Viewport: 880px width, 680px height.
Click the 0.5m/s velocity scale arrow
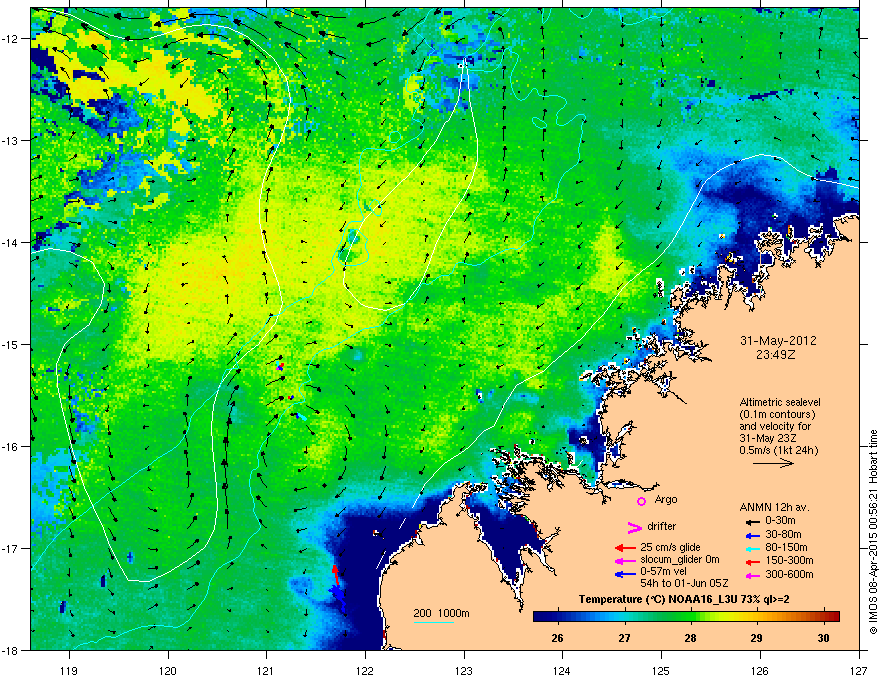tap(773, 463)
